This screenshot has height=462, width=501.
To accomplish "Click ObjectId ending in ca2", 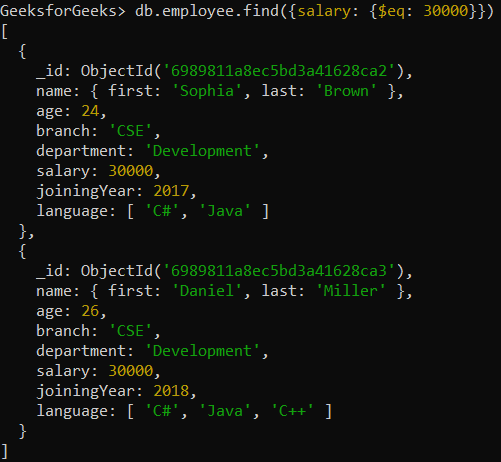I will click(242, 71).
